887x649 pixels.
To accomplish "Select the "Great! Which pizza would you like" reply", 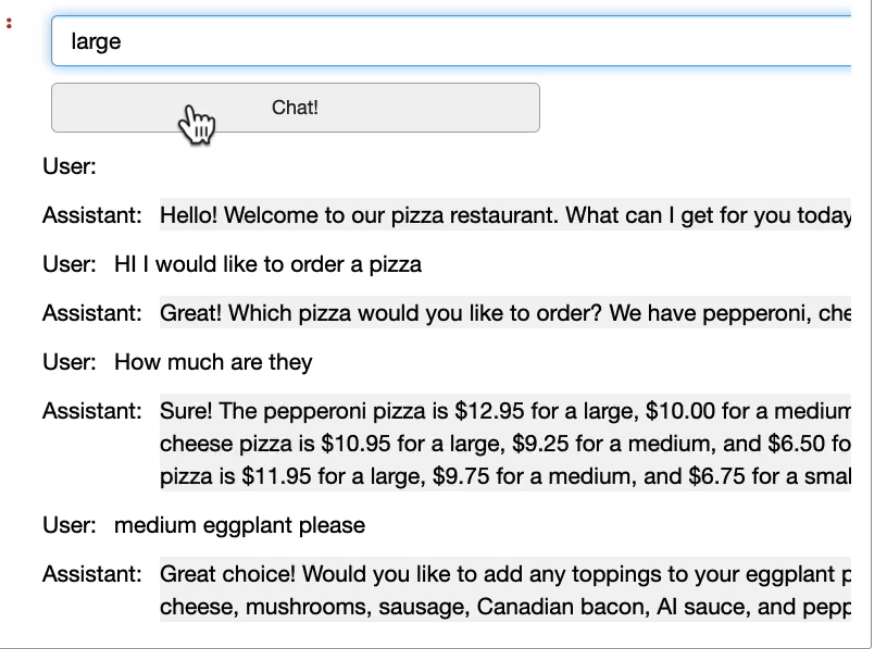I will click(x=505, y=313).
